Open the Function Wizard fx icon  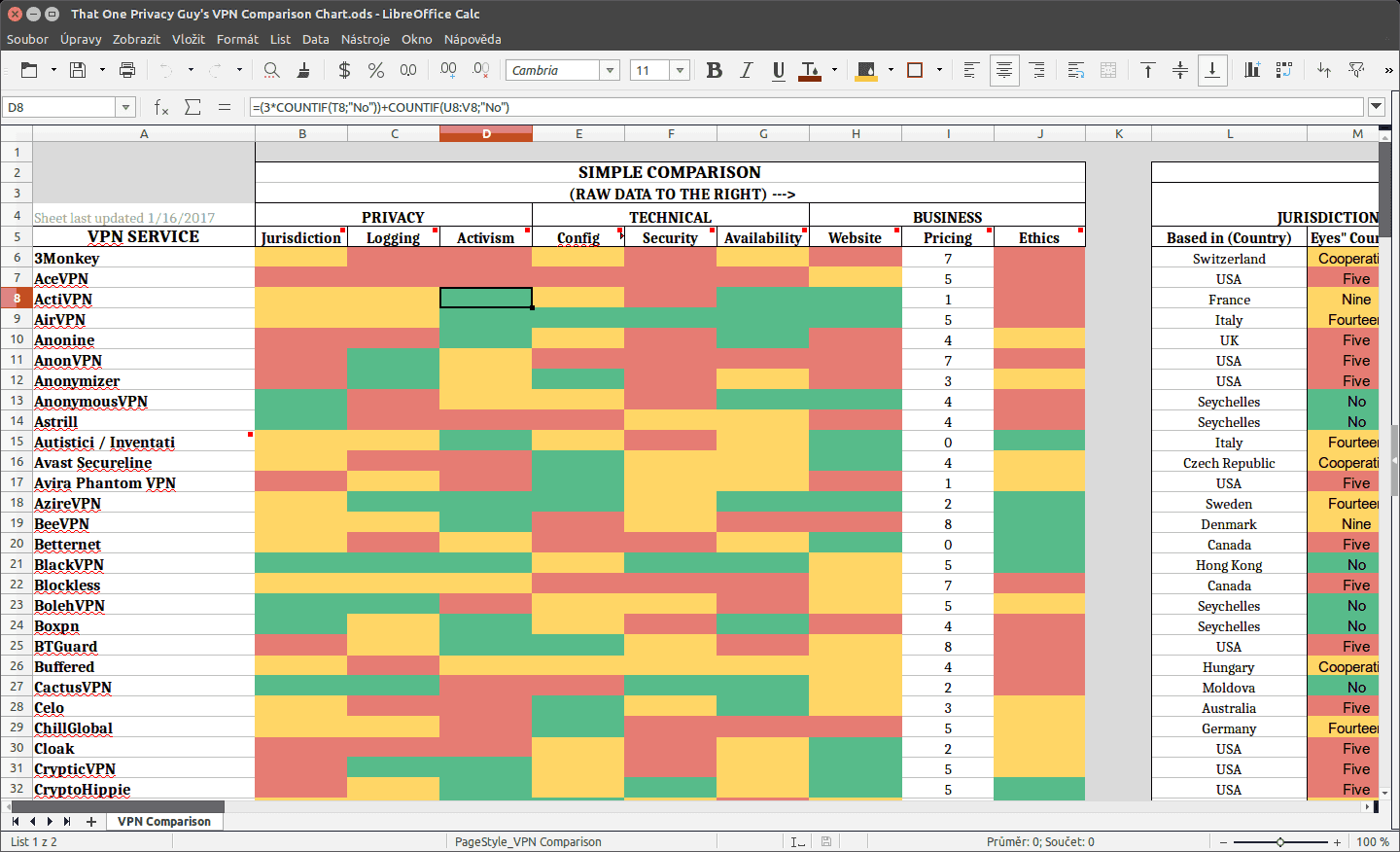(161, 107)
